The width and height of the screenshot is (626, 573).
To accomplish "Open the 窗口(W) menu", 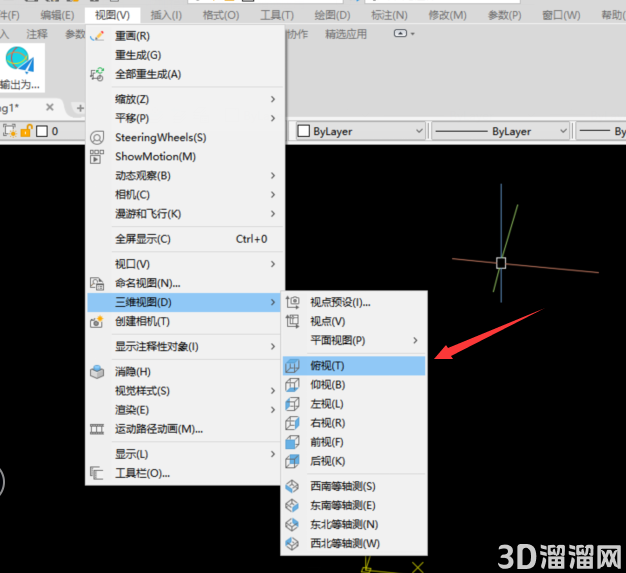I will 561,15.
